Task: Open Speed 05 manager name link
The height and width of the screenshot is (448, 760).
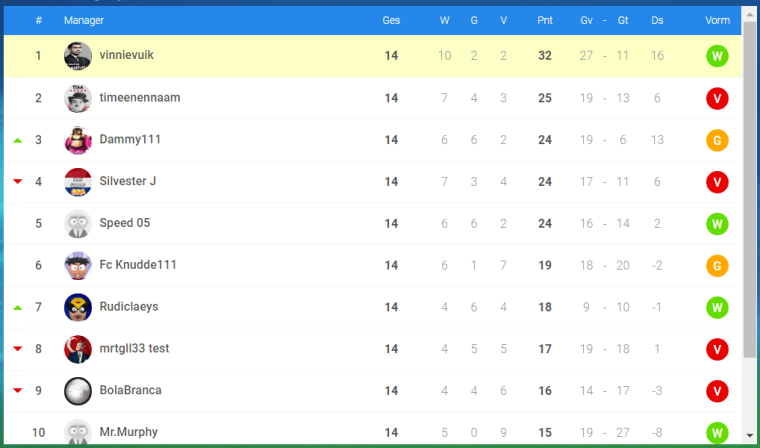Action: [x=125, y=223]
